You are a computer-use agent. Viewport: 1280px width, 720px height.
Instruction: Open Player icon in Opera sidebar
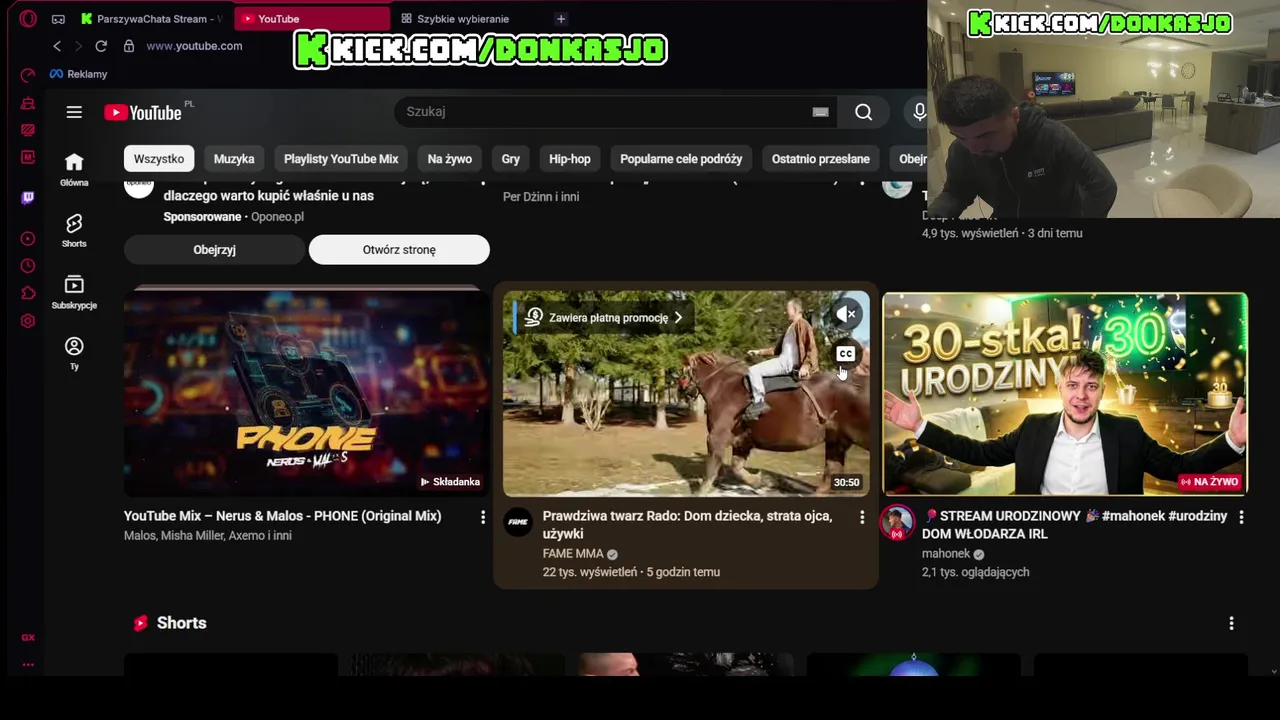28,239
